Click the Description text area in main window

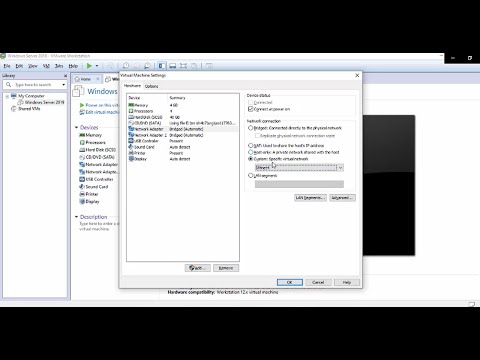click(99, 226)
